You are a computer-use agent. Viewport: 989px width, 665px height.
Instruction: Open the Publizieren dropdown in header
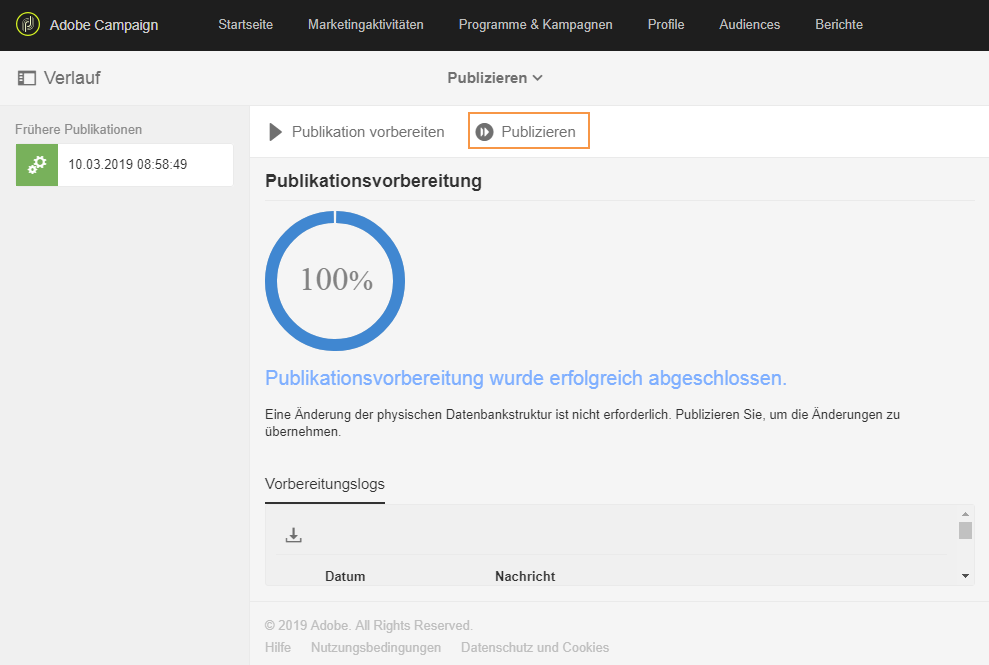point(494,78)
